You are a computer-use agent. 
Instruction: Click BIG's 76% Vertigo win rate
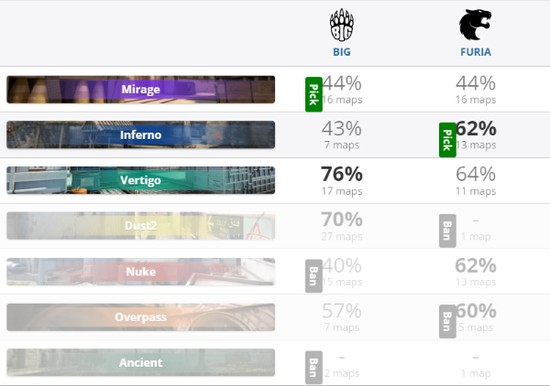tap(342, 174)
